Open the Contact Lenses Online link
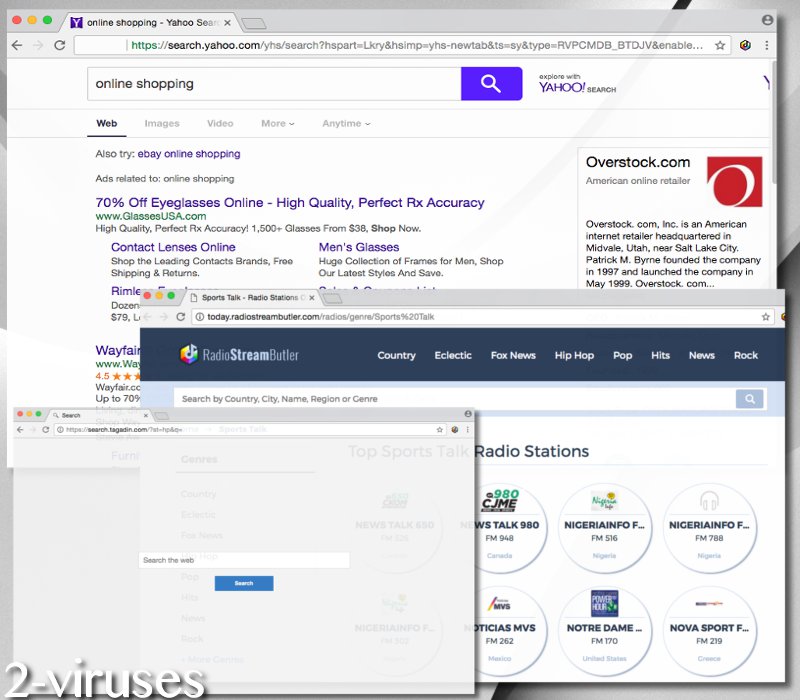Viewport: 800px width, 700px height. click(x=173, y=247)
